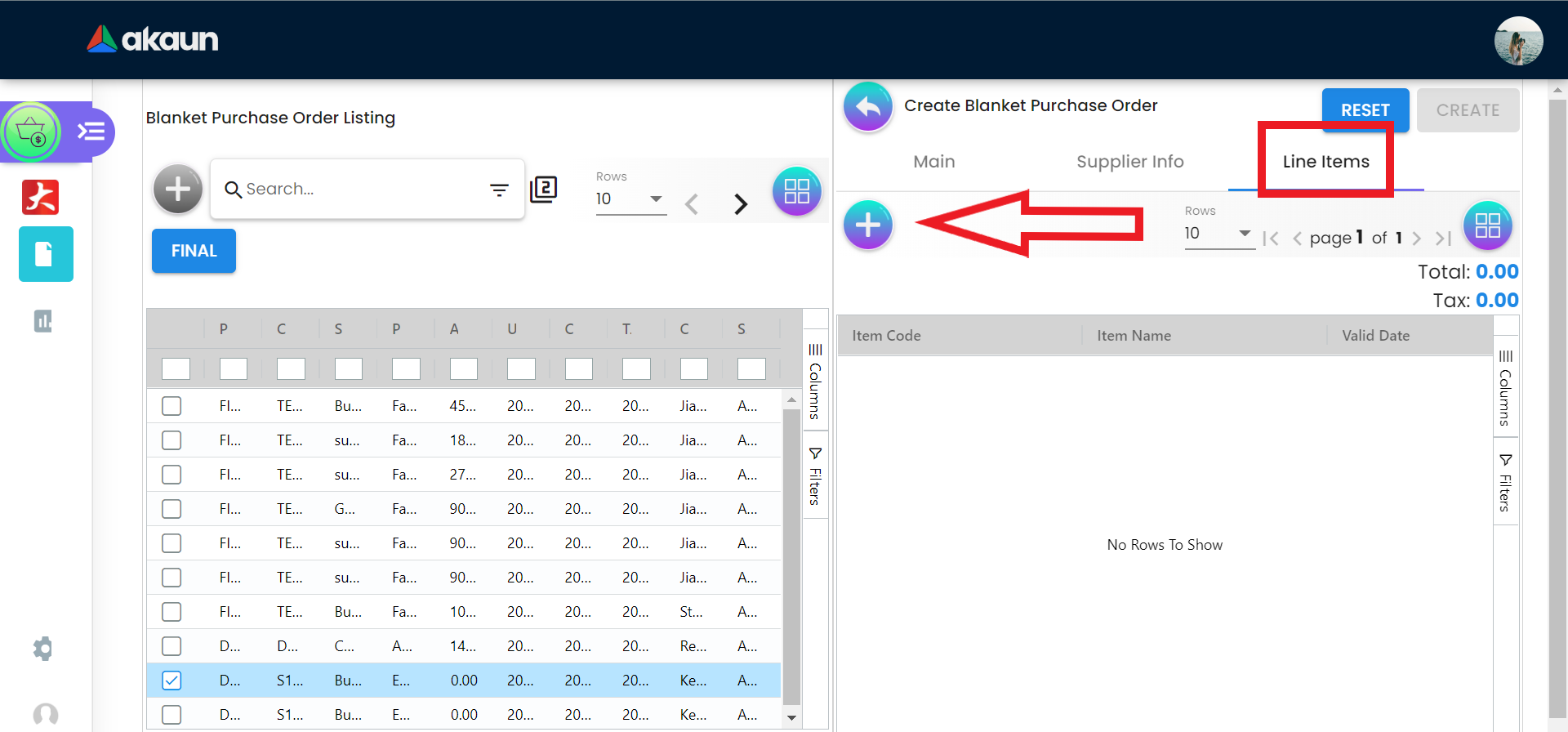Click the user silhouette sidebar icon
The height and width of the screenshot is (732, 1568).
coord(46,715)
